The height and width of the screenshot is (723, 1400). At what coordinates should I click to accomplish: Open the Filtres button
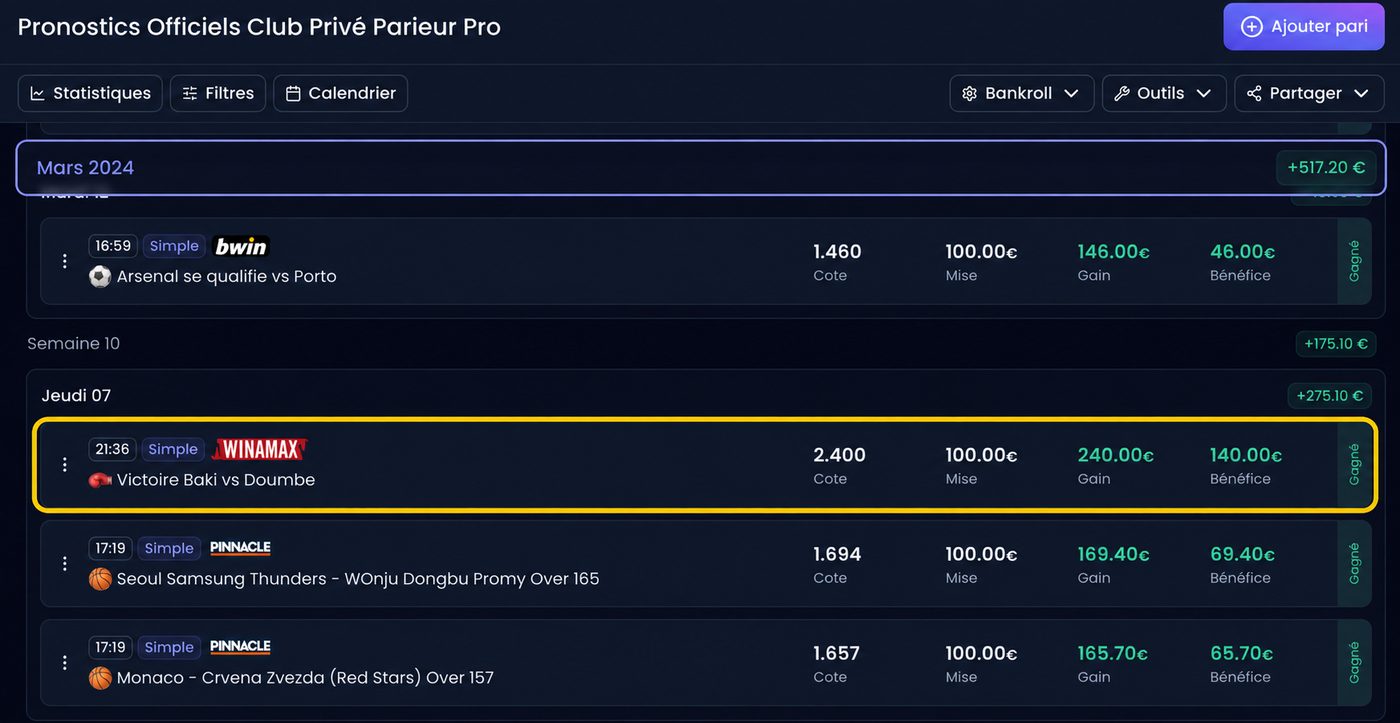pos(218,93)
